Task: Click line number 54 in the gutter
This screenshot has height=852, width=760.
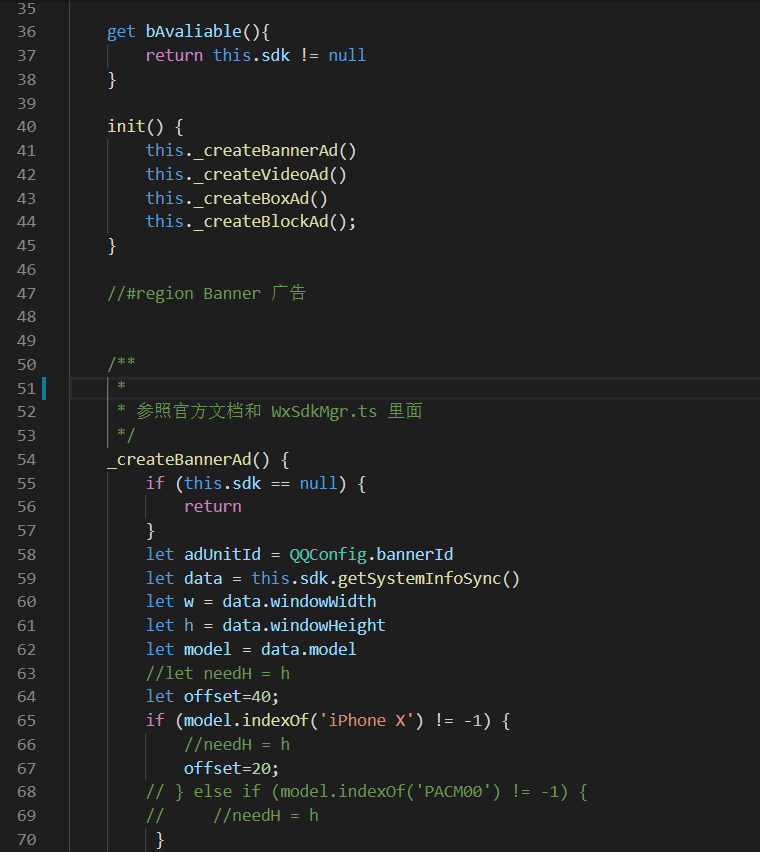Action: point(27,460)
